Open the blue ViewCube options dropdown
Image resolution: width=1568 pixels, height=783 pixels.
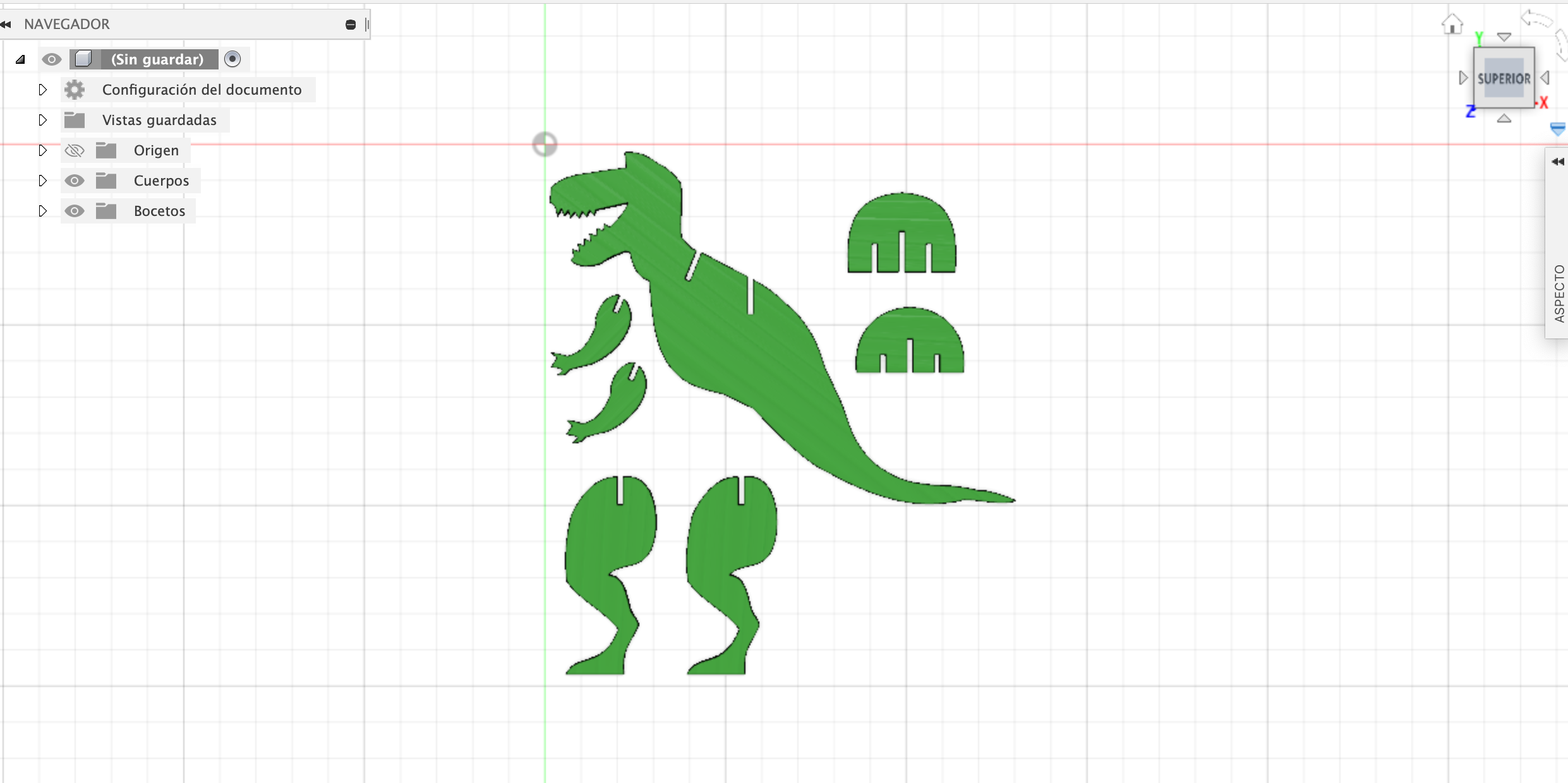pos(1557,129)
